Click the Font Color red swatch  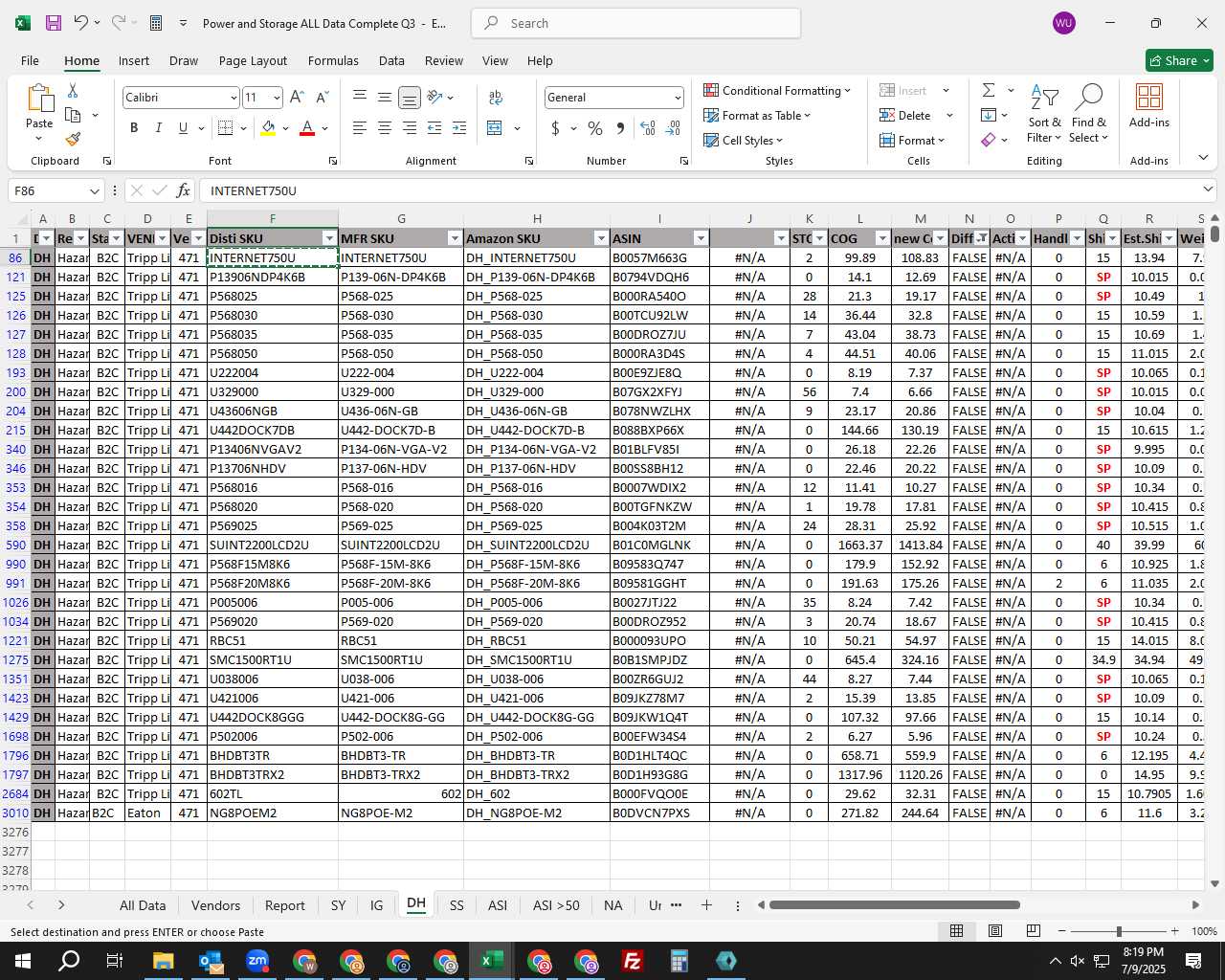[307, 128]
